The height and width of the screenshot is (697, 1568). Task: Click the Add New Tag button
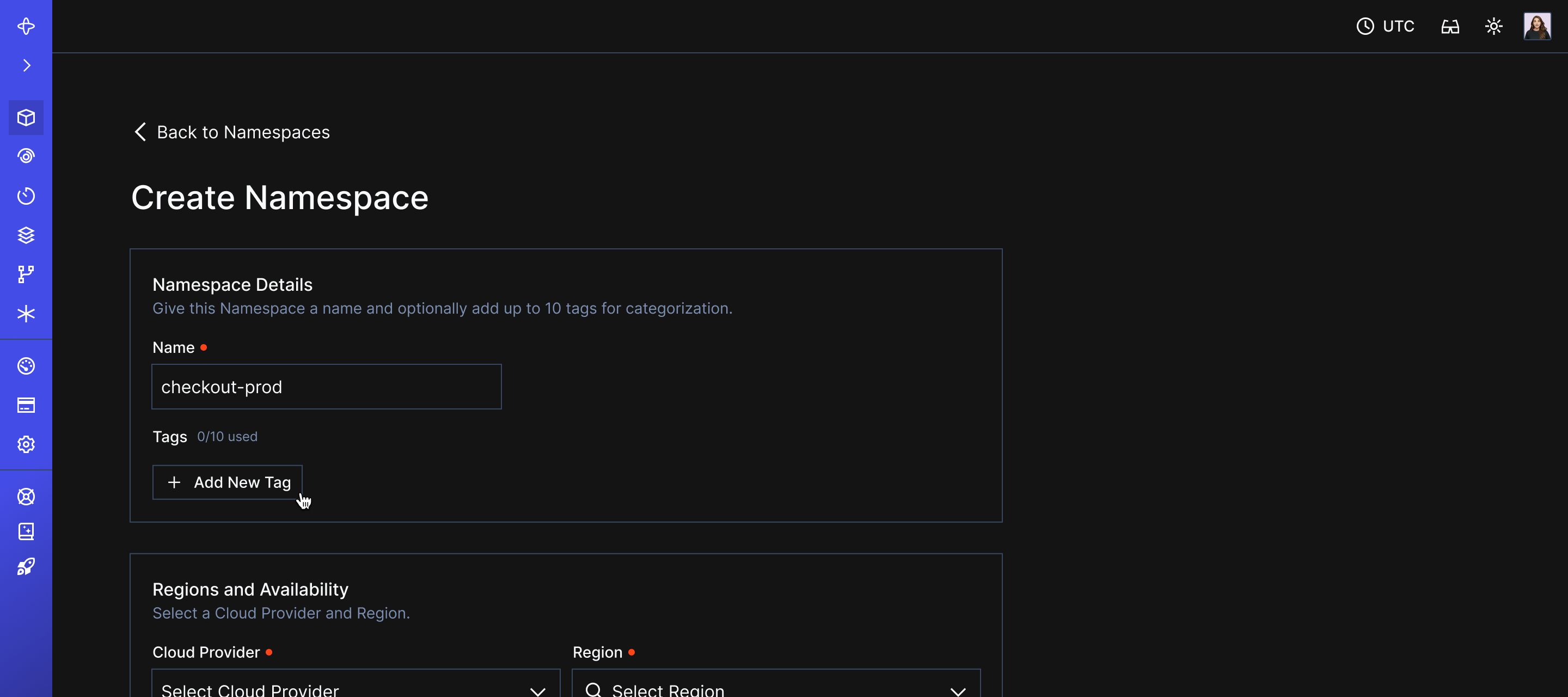[227, 482]
